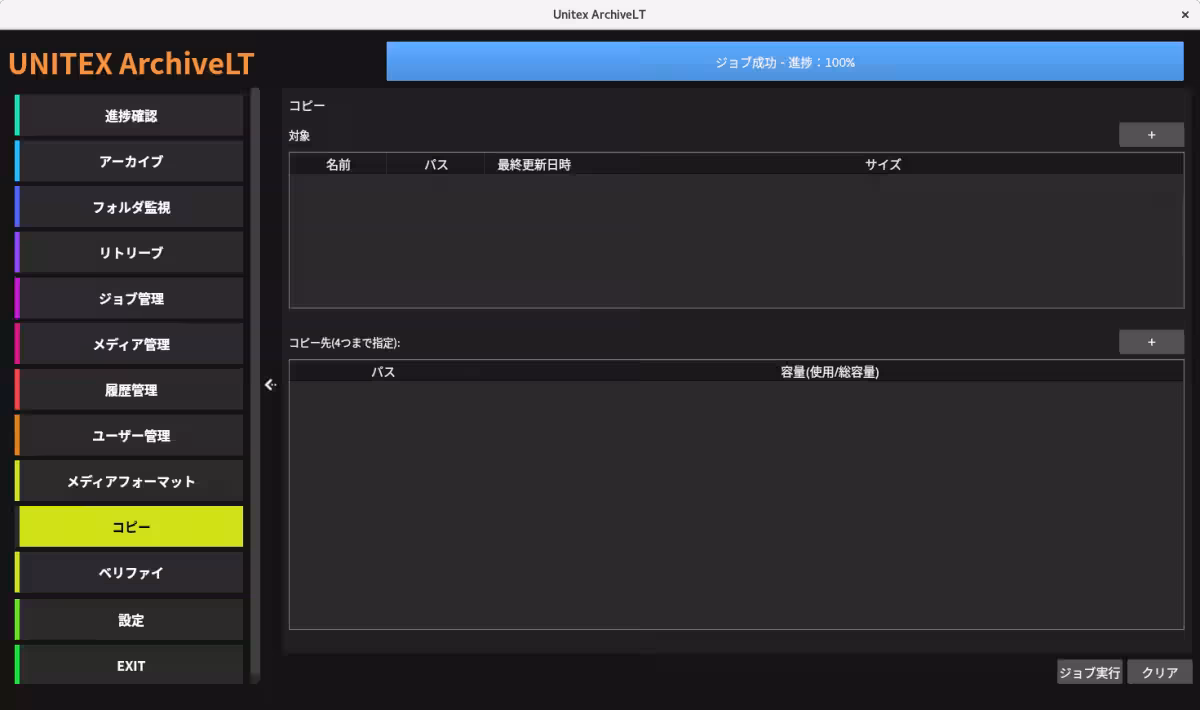Click the + icon to add copy targets

pyautogui.click(x=1151, y=134)
